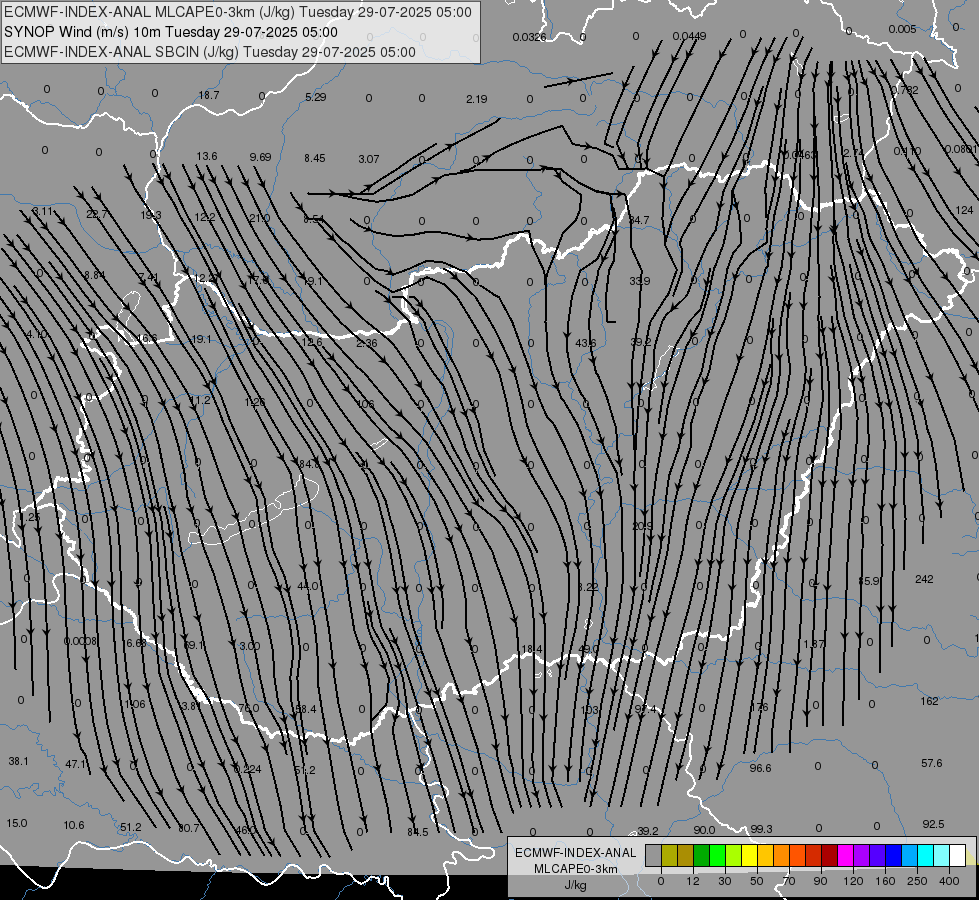Click the 13.6 grid value
This screenshot has width=979, height=900.
[207, 156]
